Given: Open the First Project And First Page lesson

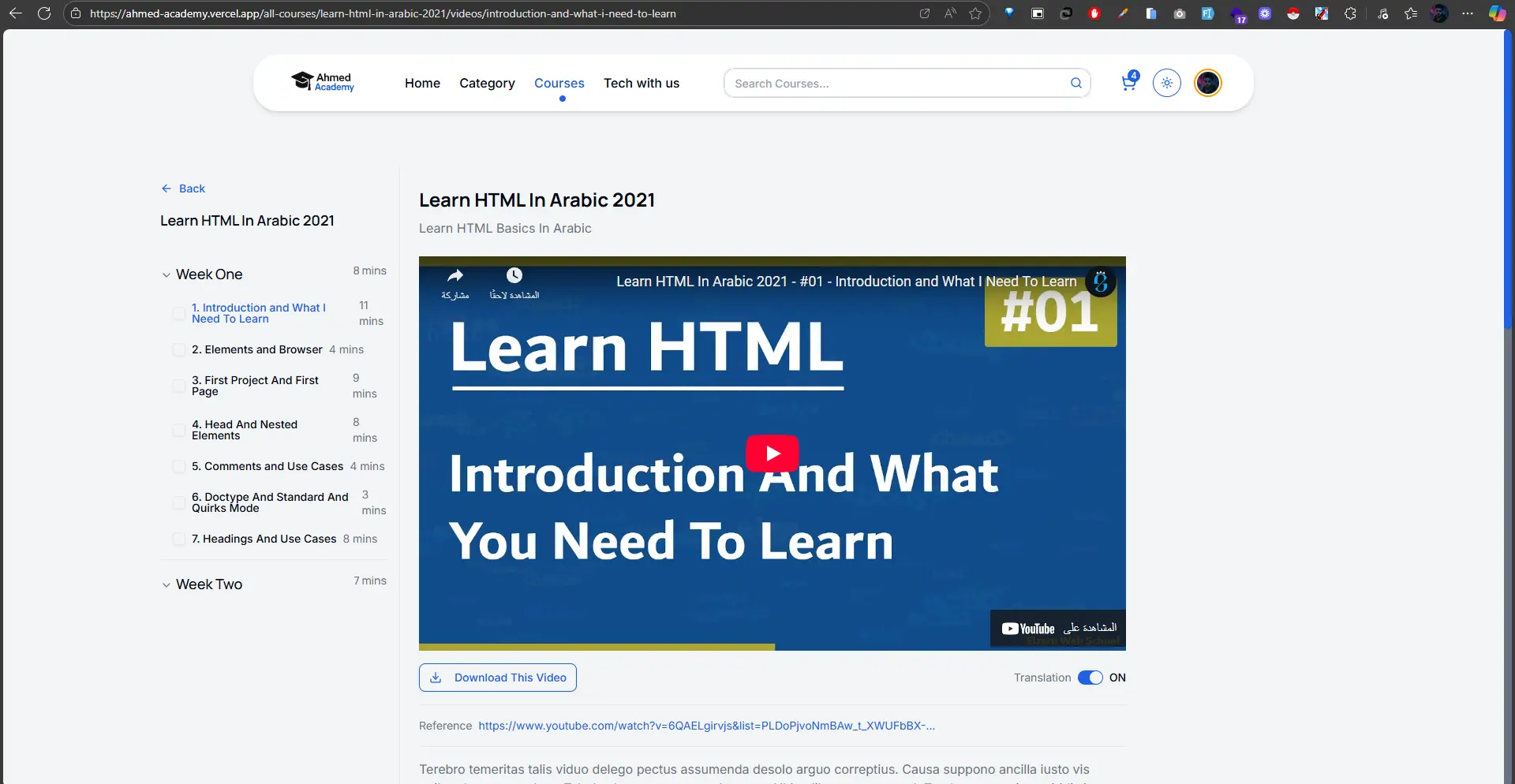Looking at the screenshot, I should (255, 386).
